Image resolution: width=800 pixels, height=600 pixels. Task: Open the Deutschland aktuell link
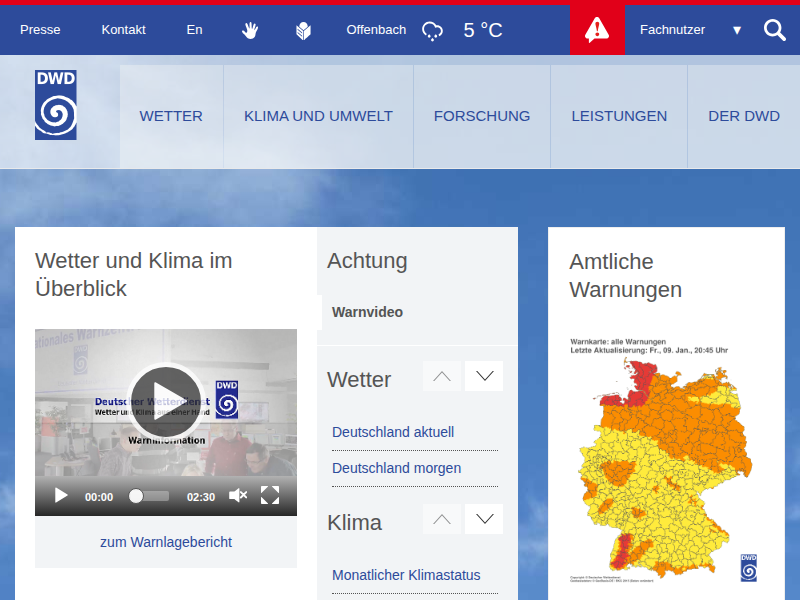point(393,432)
